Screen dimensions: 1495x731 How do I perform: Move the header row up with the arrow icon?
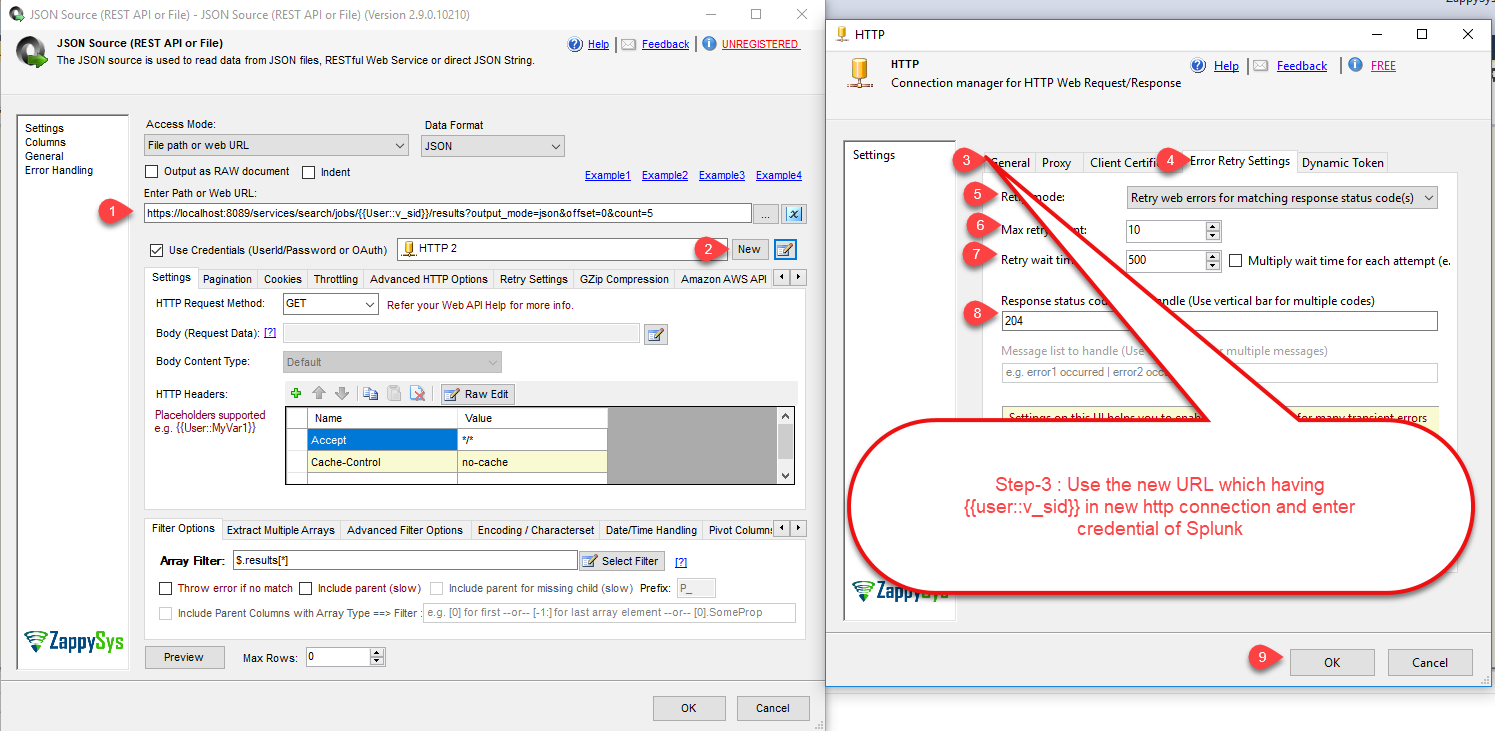pos(319,394)
